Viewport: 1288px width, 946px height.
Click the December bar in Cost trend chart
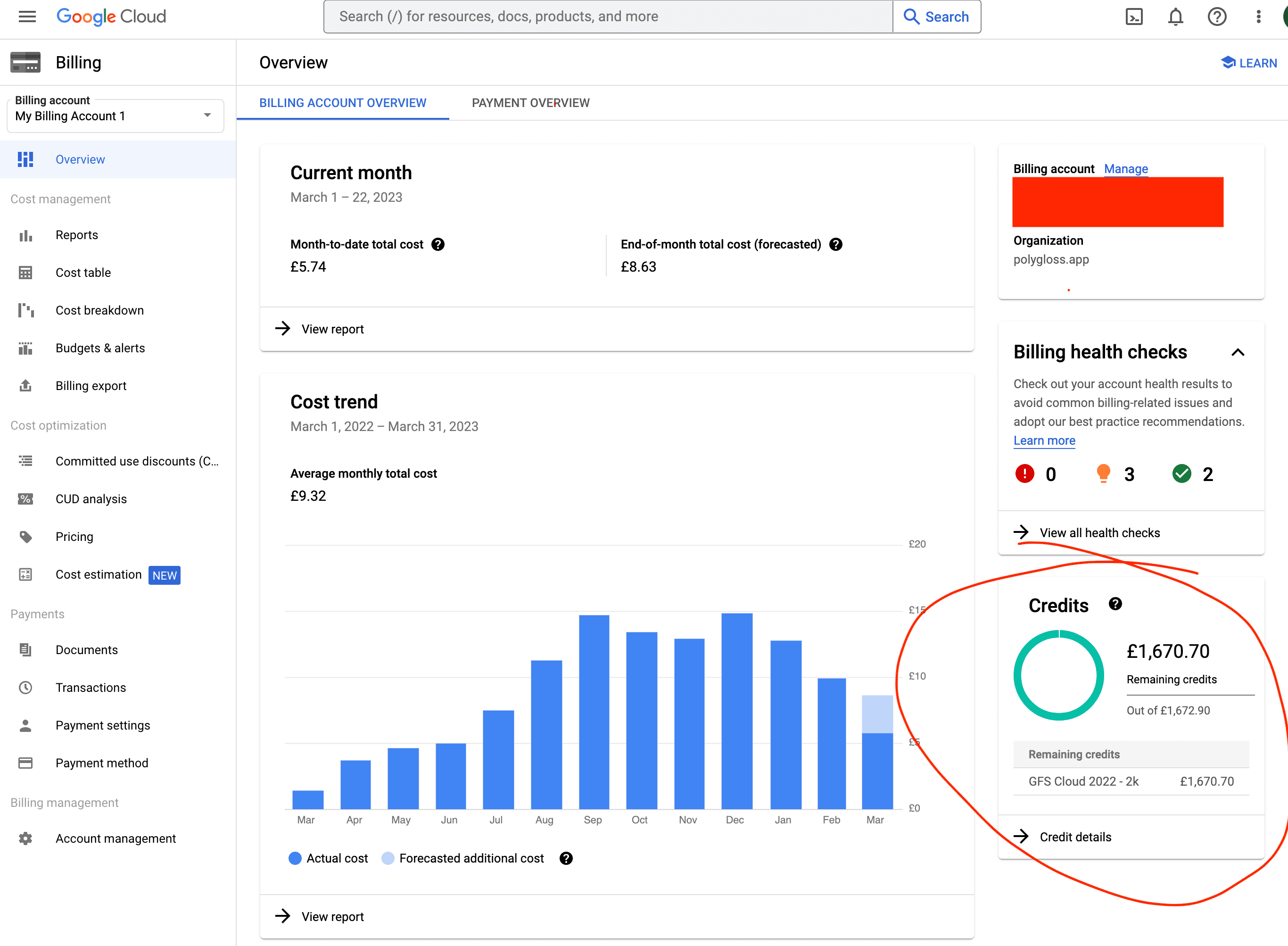tap(737, 710)
